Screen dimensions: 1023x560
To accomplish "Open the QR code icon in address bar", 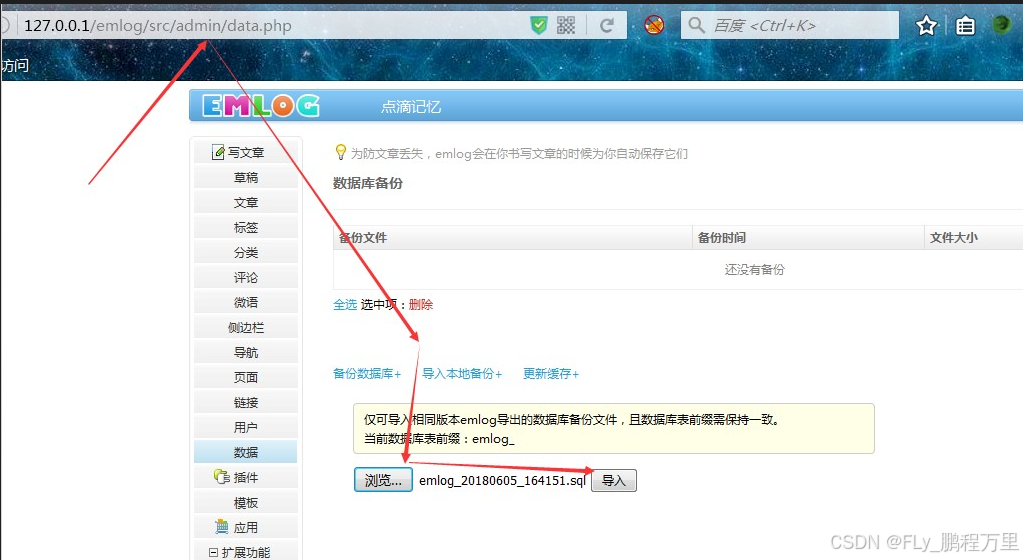I will pyautogui.click(x=566, y=25).
